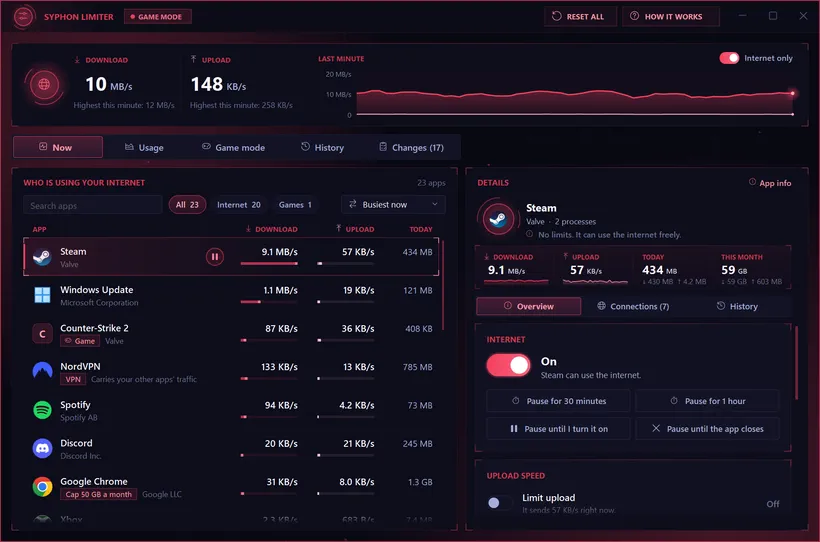Click the upload arrow icon in header
This screenshot has width=820, height=542.
193,59
